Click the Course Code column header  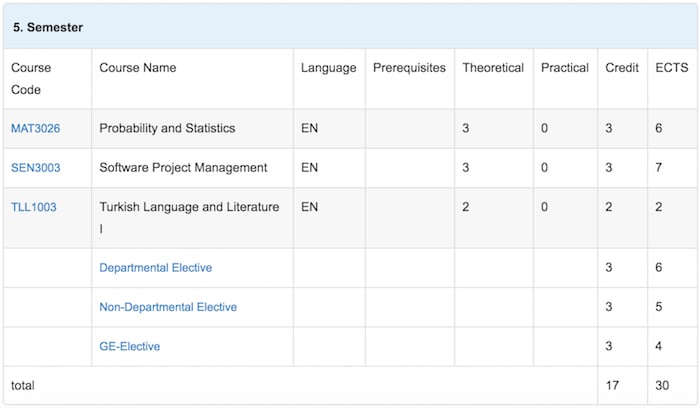tap(31, 78)
